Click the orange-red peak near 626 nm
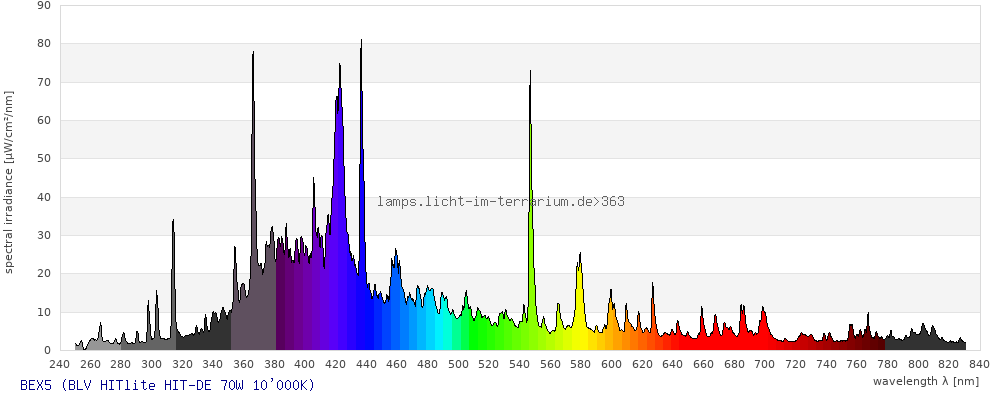The image size is (1000, 400). click(x=652, y=318)
